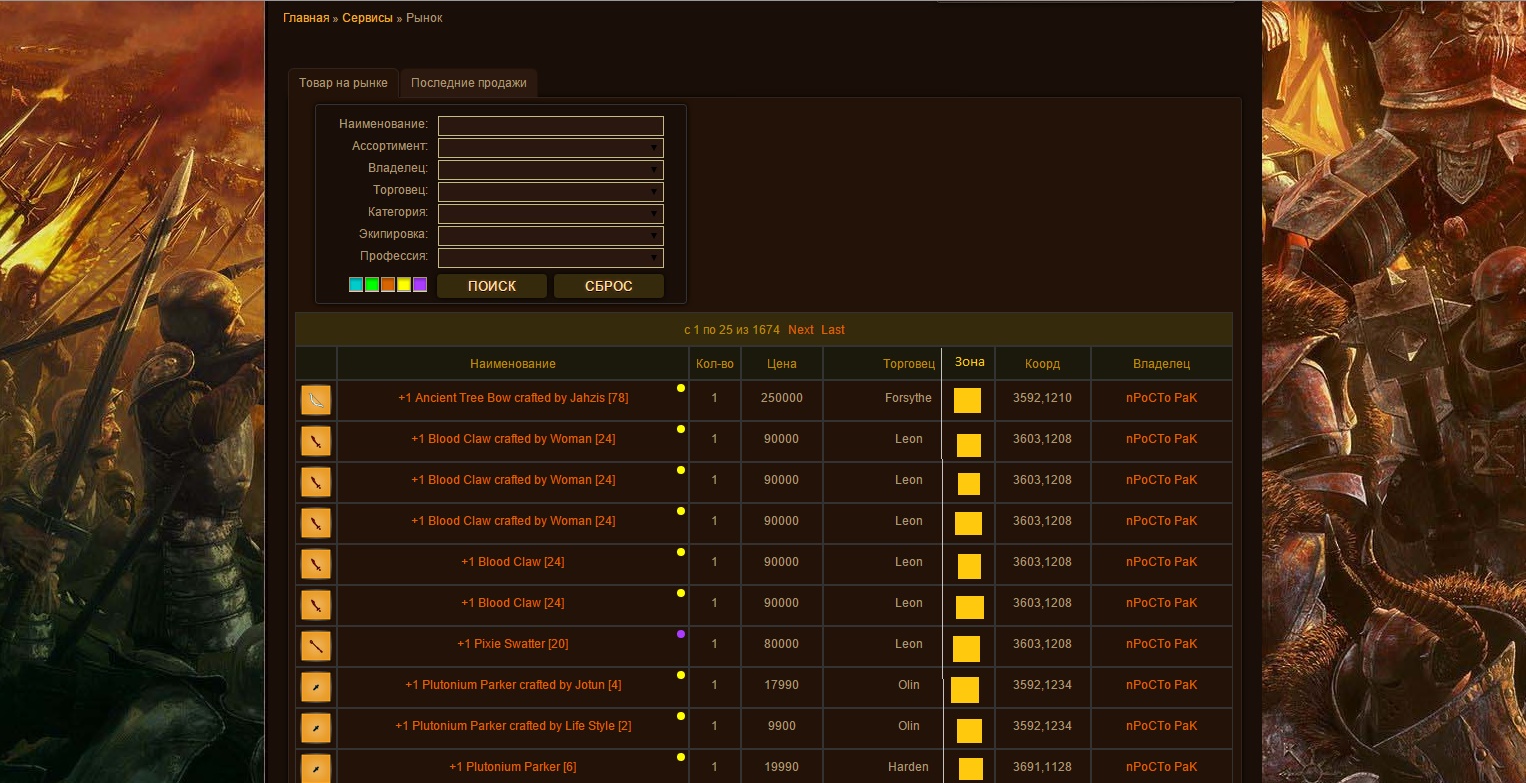Click the price 250000

tap(781, 398)
